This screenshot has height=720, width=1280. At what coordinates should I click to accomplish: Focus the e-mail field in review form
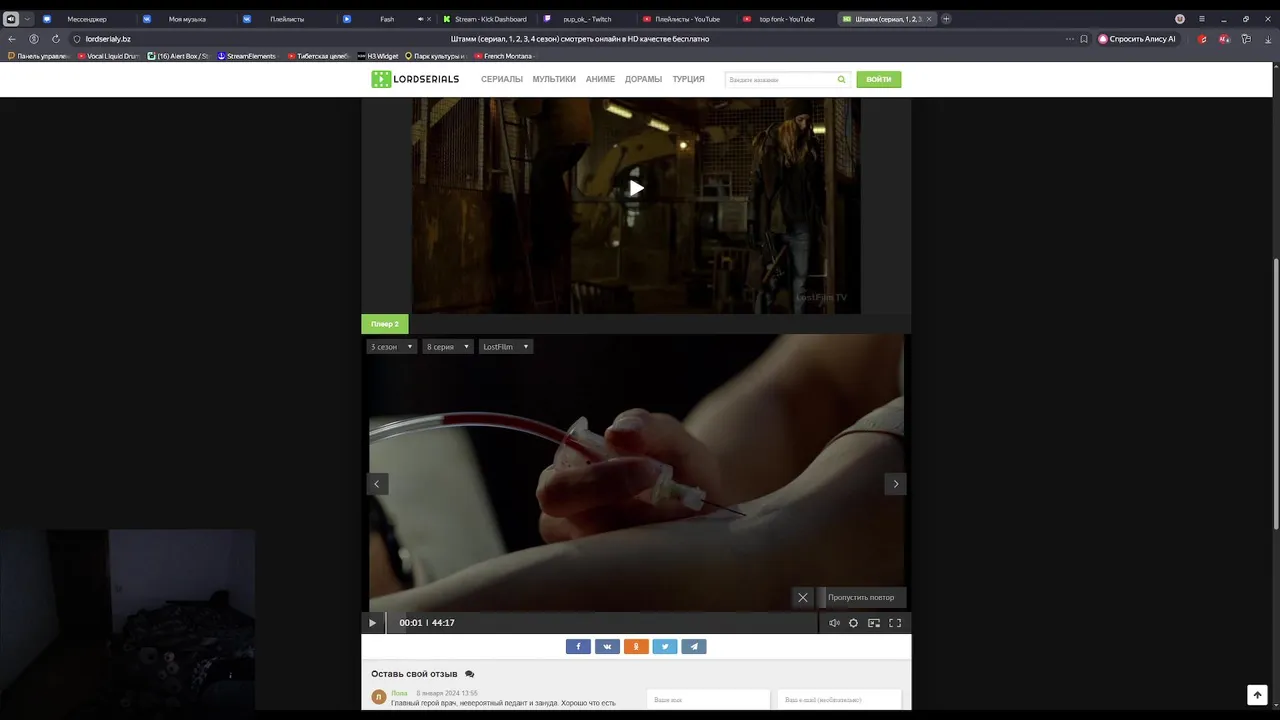tap(839, 700)
